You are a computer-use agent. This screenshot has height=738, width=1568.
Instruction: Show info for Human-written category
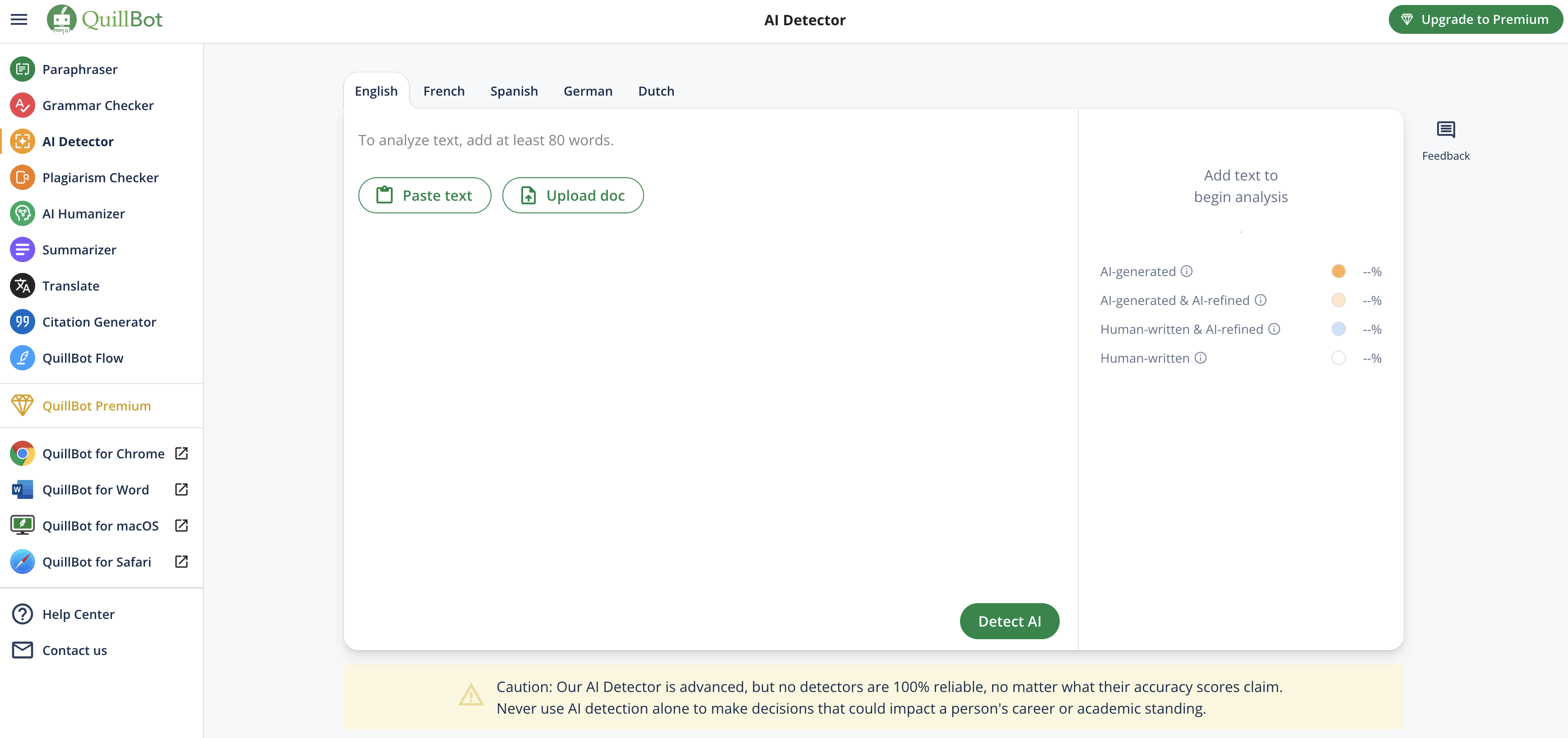1200,358
